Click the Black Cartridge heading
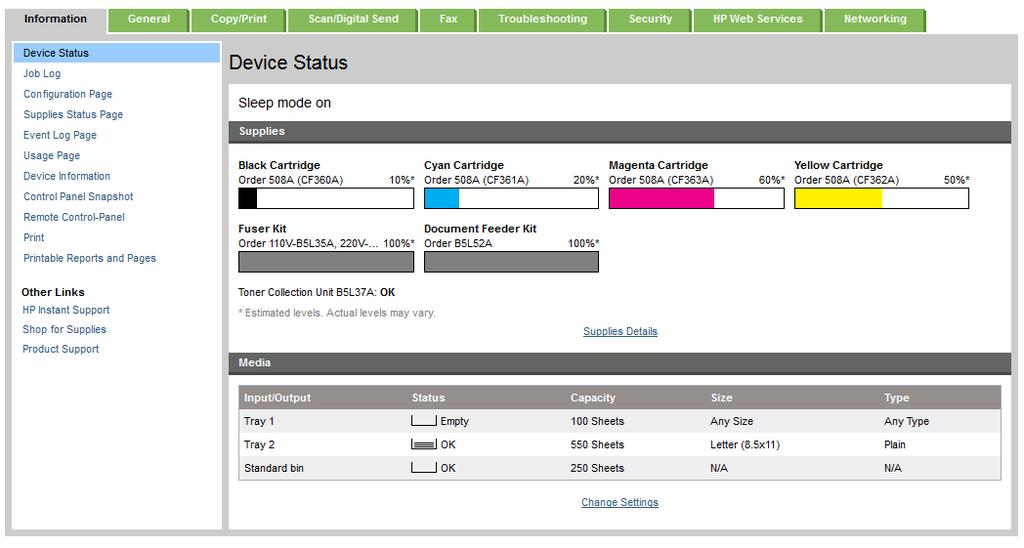The width and height of the screenshot is (1024, 548). [x=279, y=165]
